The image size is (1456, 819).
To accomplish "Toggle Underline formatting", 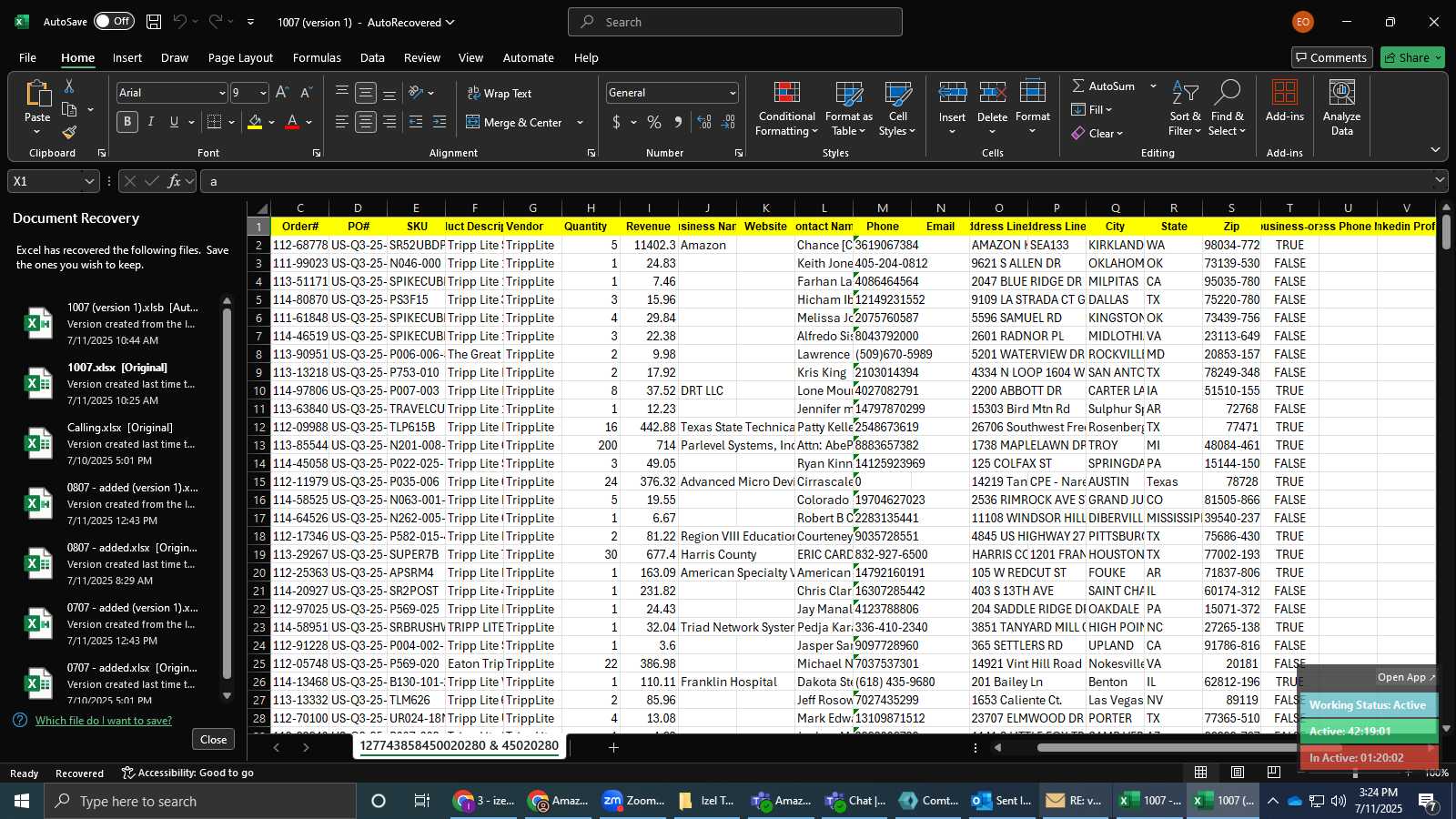I will click(174, 122).
